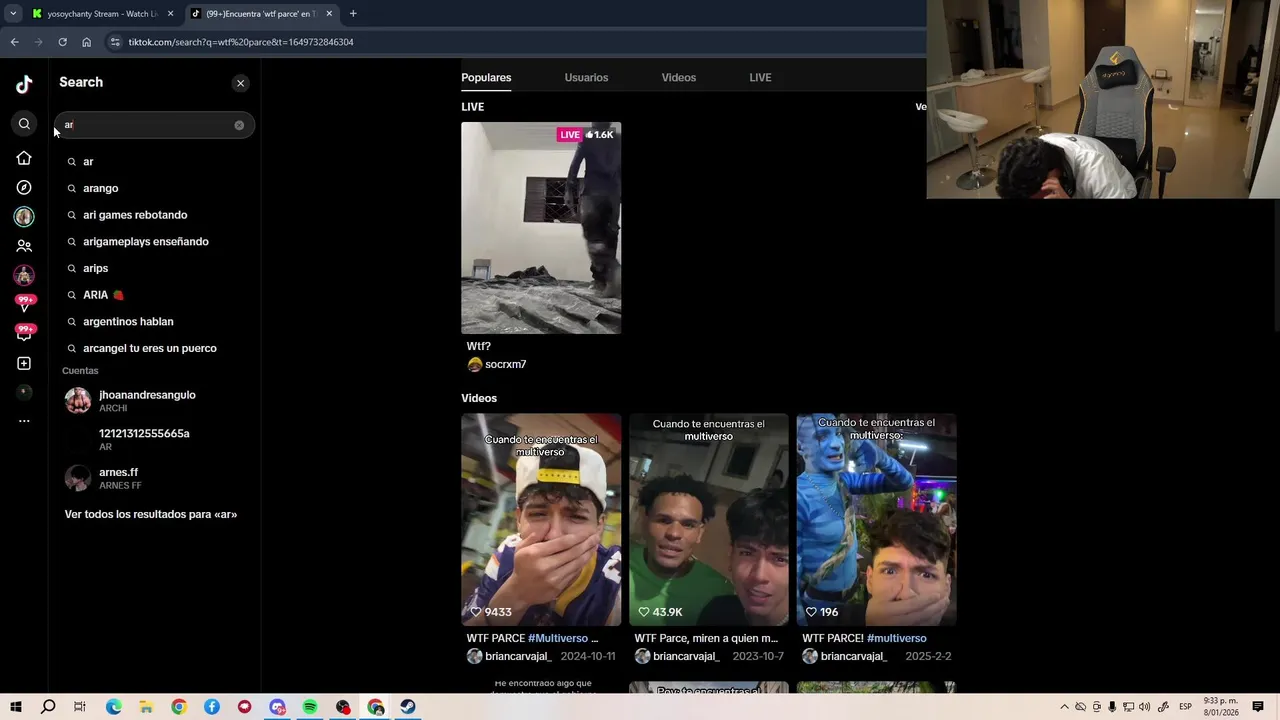Viewport: 1280px width, 720px height.
Task: Switch to the Videos tab
Action: click(678, 77)
